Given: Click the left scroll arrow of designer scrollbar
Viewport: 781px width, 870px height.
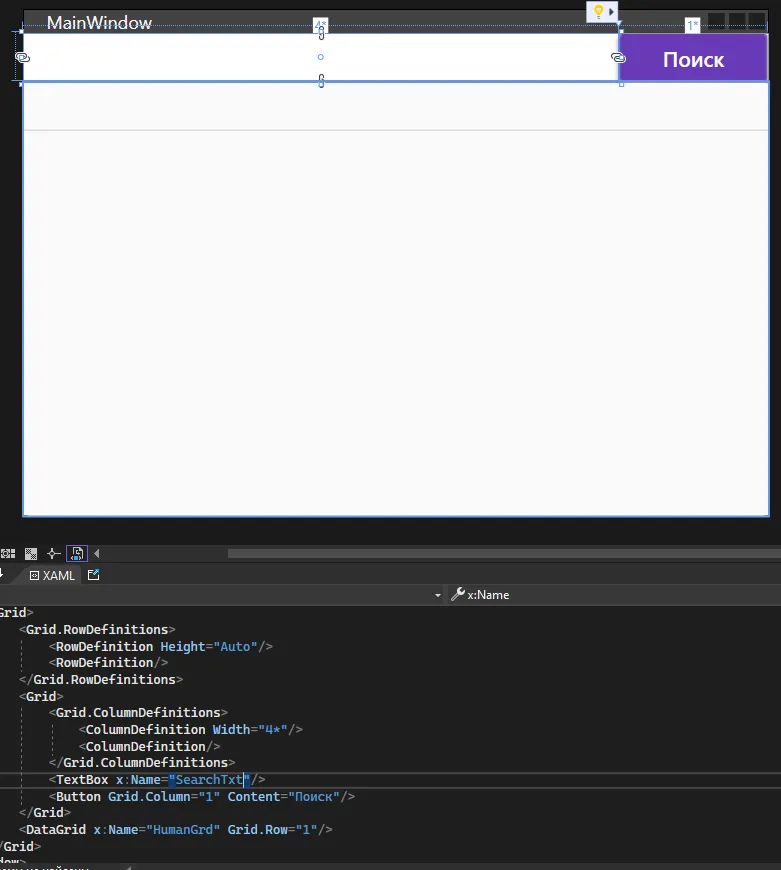Looking at the screenshot, I should point(97,553).
